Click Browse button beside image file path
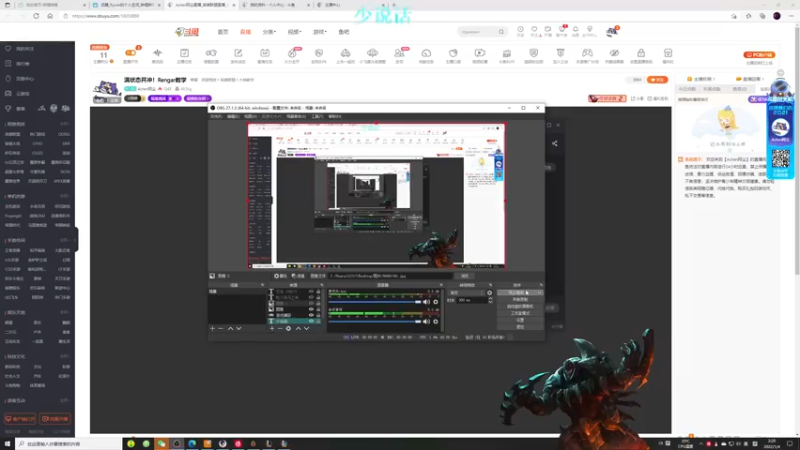The height and width of the screenshot is (450, 800). [x=464, y=276]
